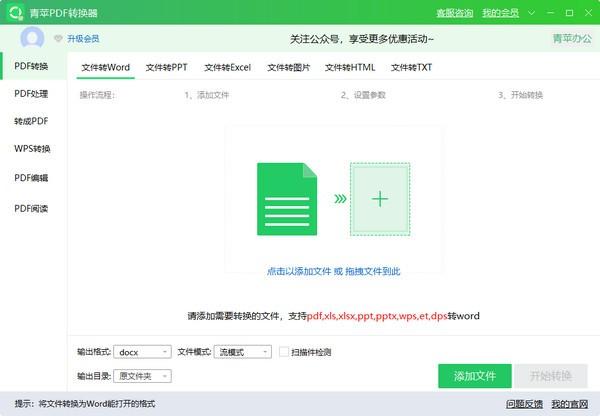Select WPS转换 in the sidebar
This screenshot has width=600, height=416.
[x=32, y=149]
